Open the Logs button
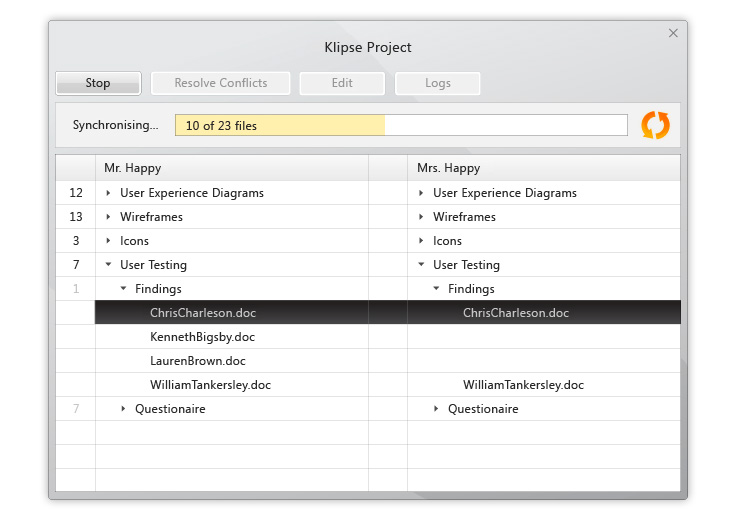Image resolution: width=736 pixels, height=520 pixels. (x=438, y=83)
